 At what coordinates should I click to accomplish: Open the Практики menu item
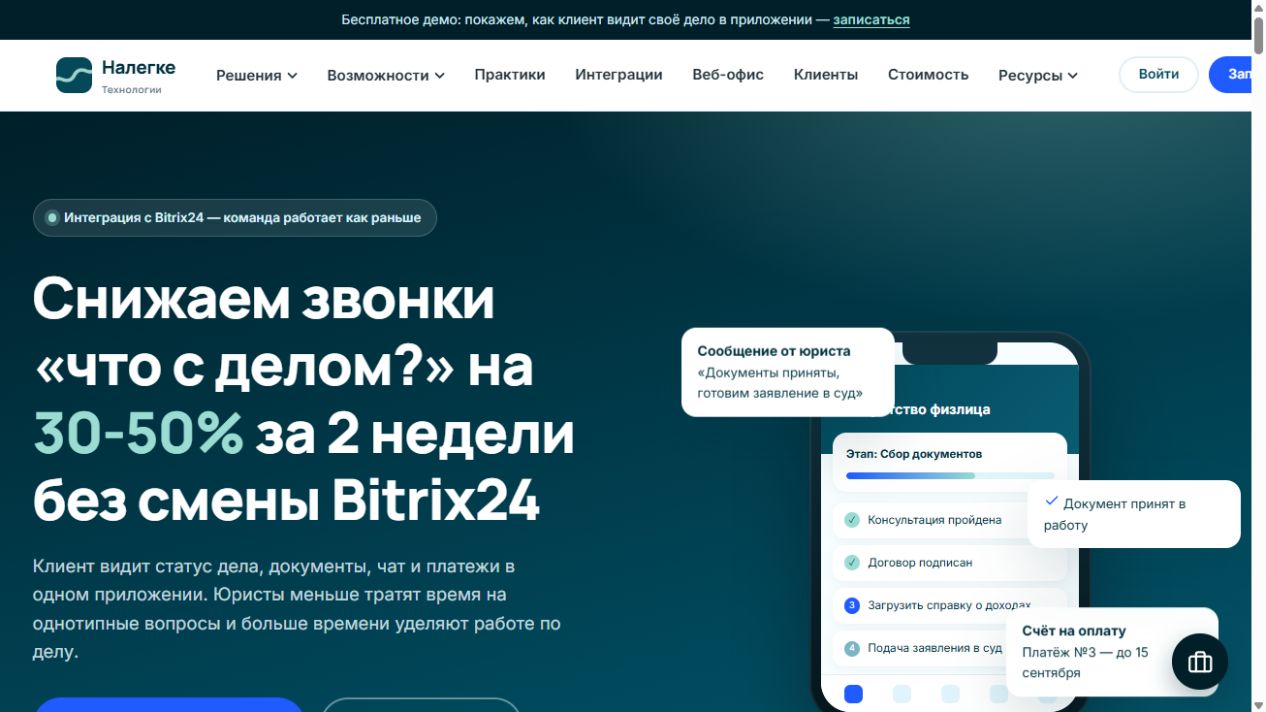510,74
